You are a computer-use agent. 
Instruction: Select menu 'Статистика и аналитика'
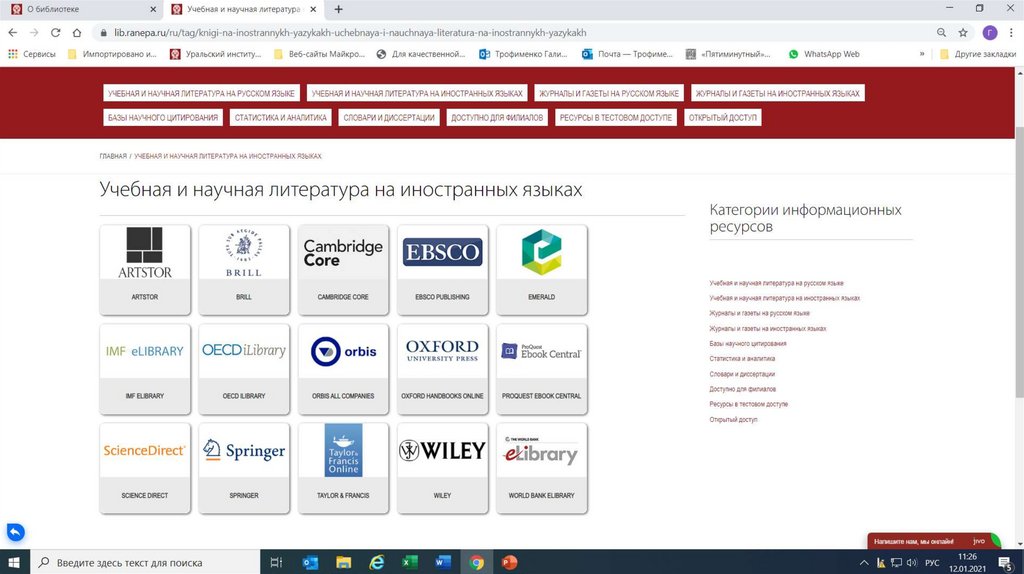coord(281,118)
